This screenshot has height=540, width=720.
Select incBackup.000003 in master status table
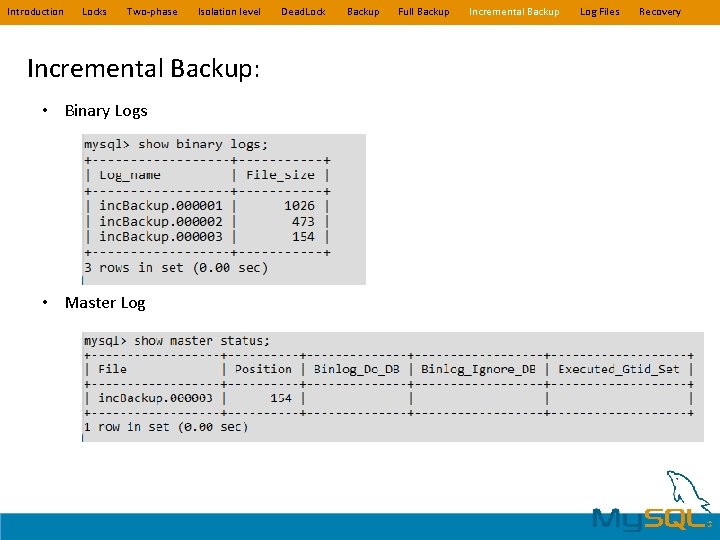(155, 398)
